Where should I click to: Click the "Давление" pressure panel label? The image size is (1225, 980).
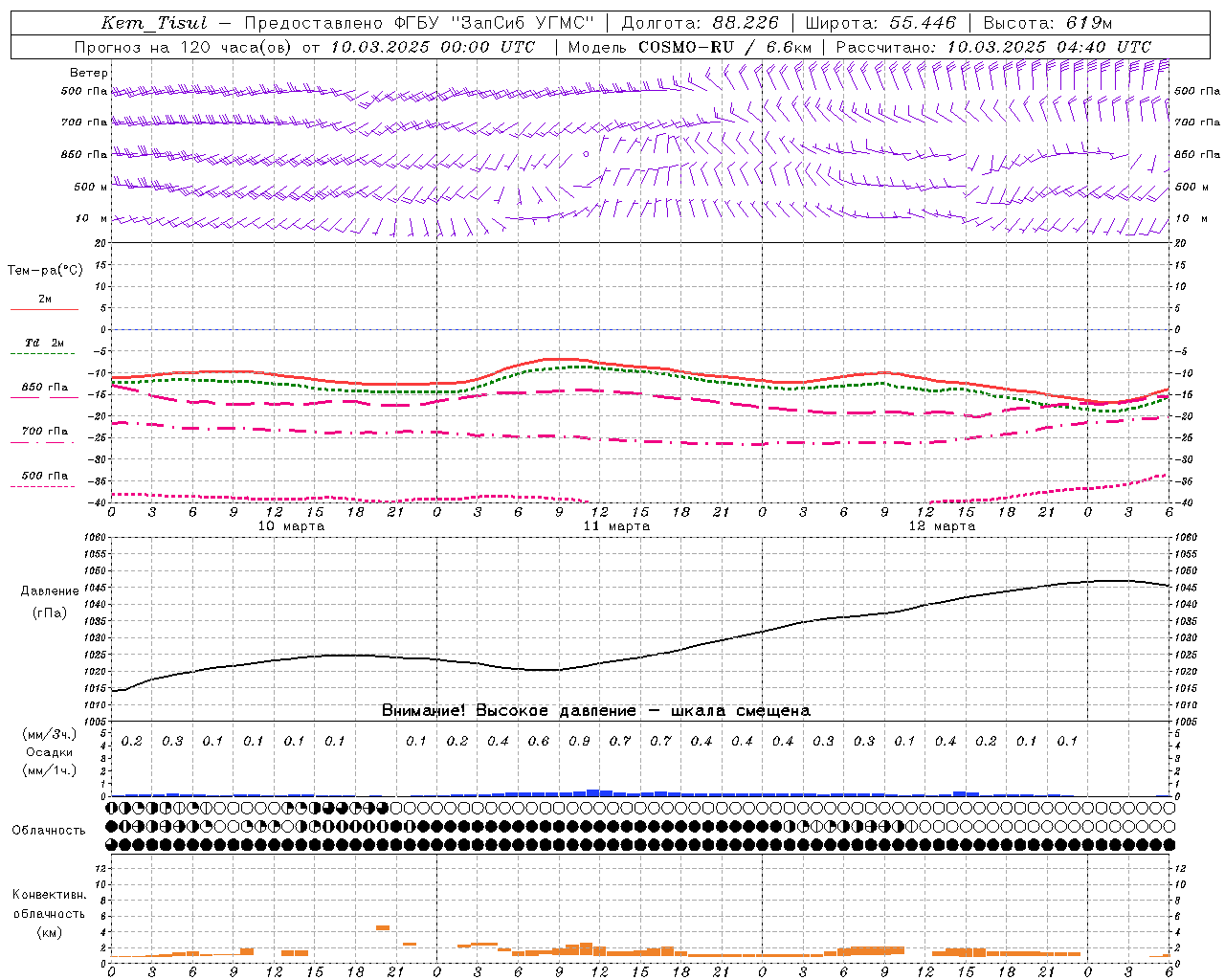pos(50,591)
